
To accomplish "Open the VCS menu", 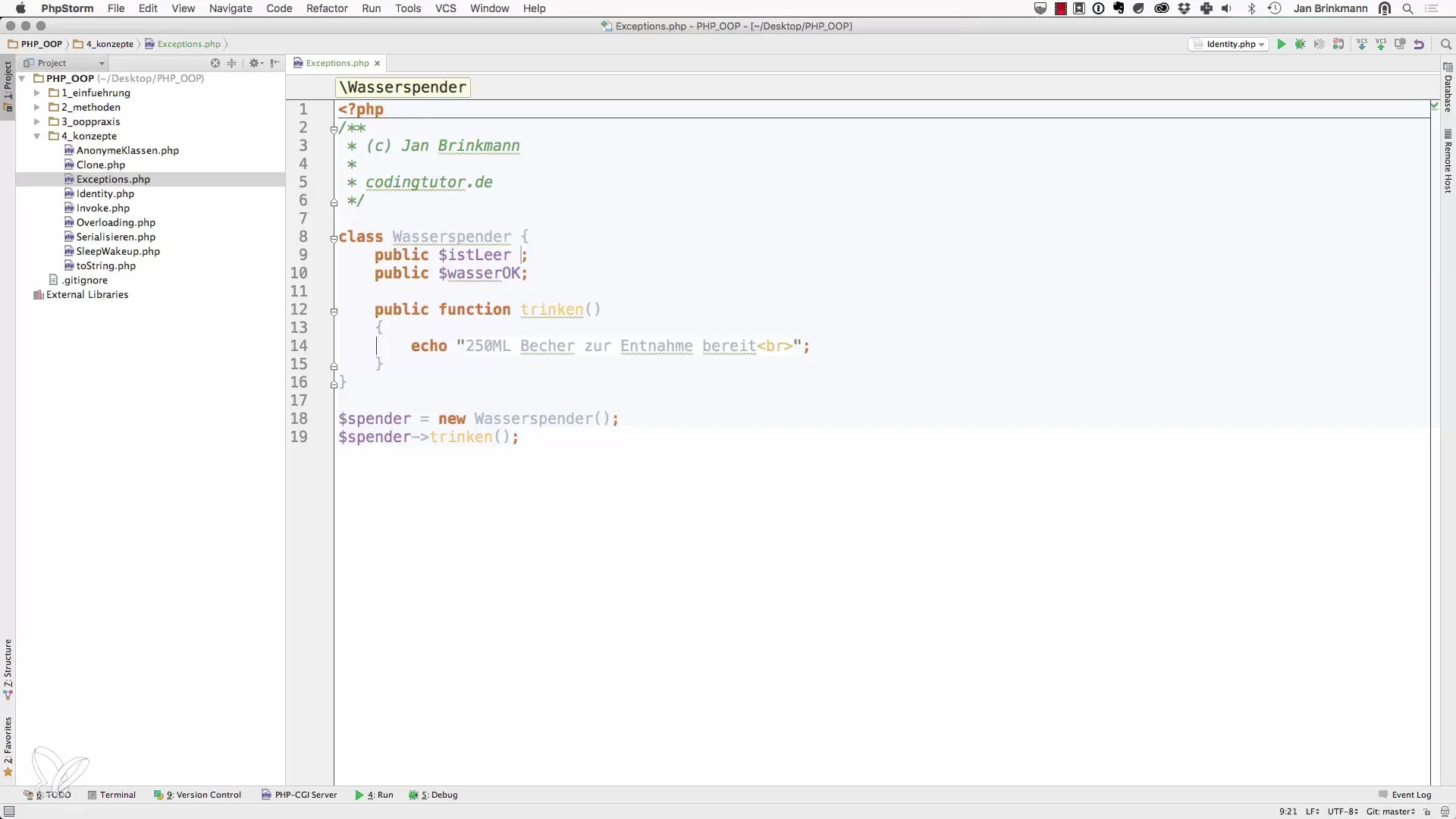I will 446,8.
